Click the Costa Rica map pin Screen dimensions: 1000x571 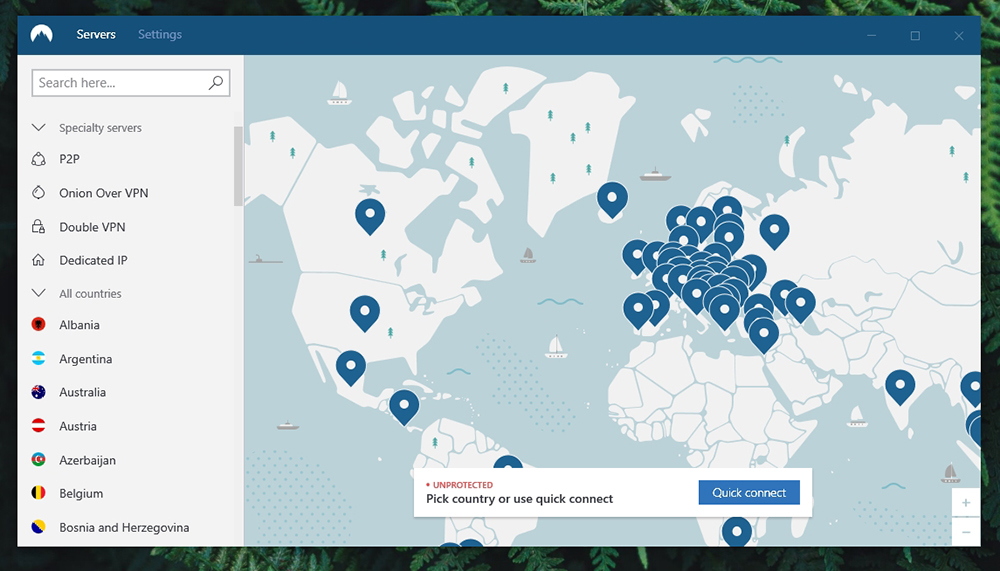(x=404, y=406)
